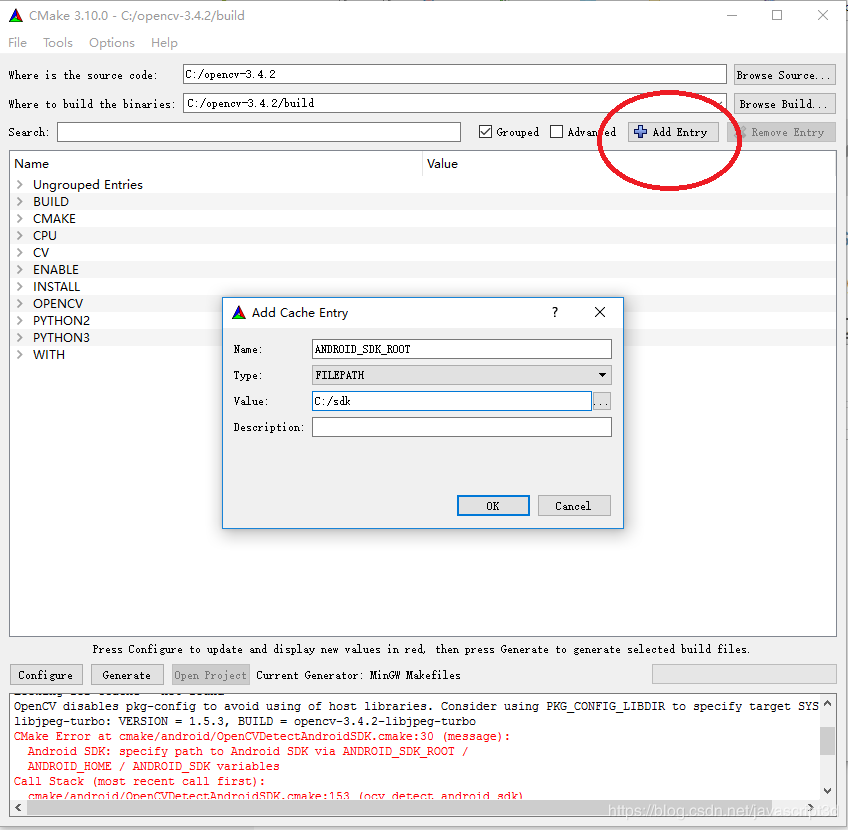Click the help question mark in dialog
The image size is (848, 830).
point(555,312)
